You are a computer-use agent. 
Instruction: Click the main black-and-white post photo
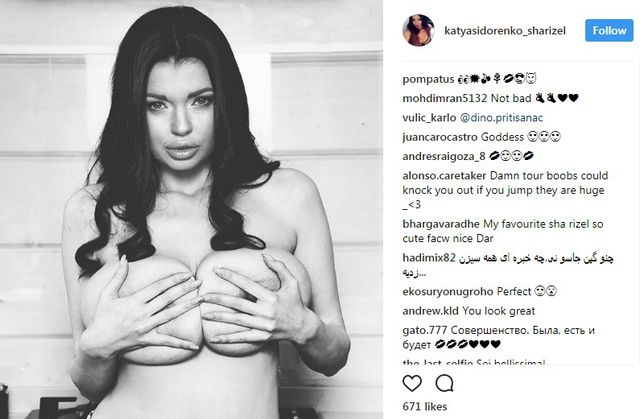click(191, 209)
